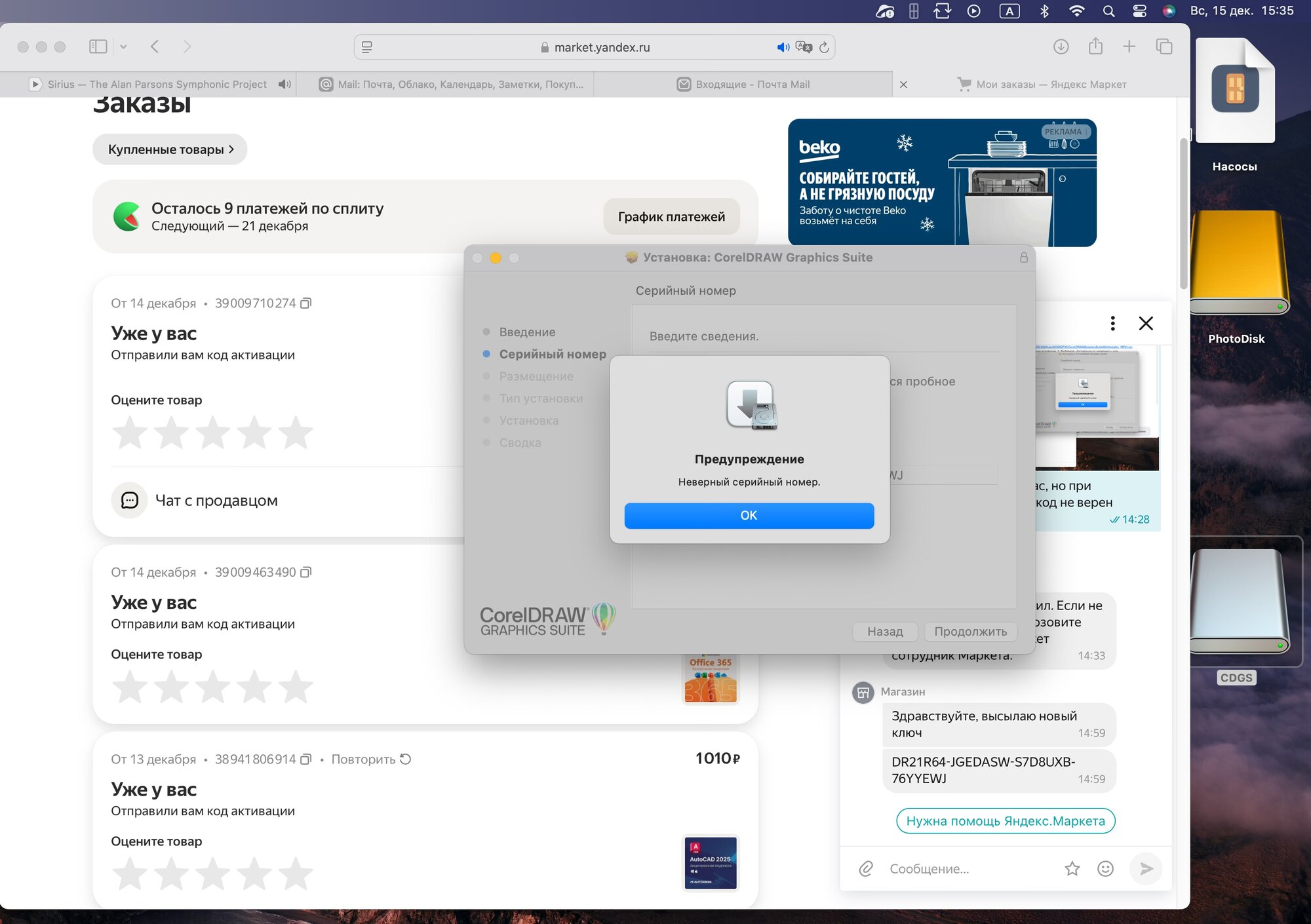Rate the AutoCAD order three stars
The image size is (1311, 924).
pos(213,874)
